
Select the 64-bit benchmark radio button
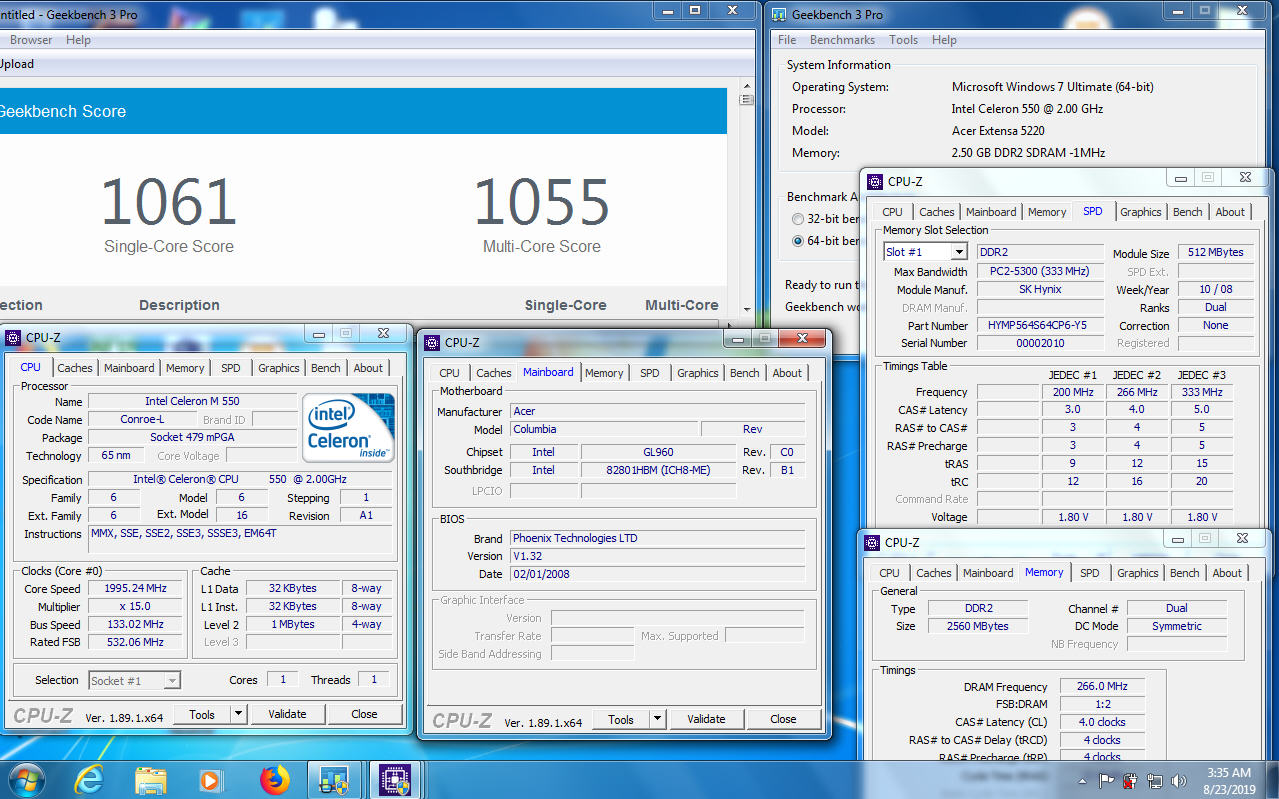797,241
